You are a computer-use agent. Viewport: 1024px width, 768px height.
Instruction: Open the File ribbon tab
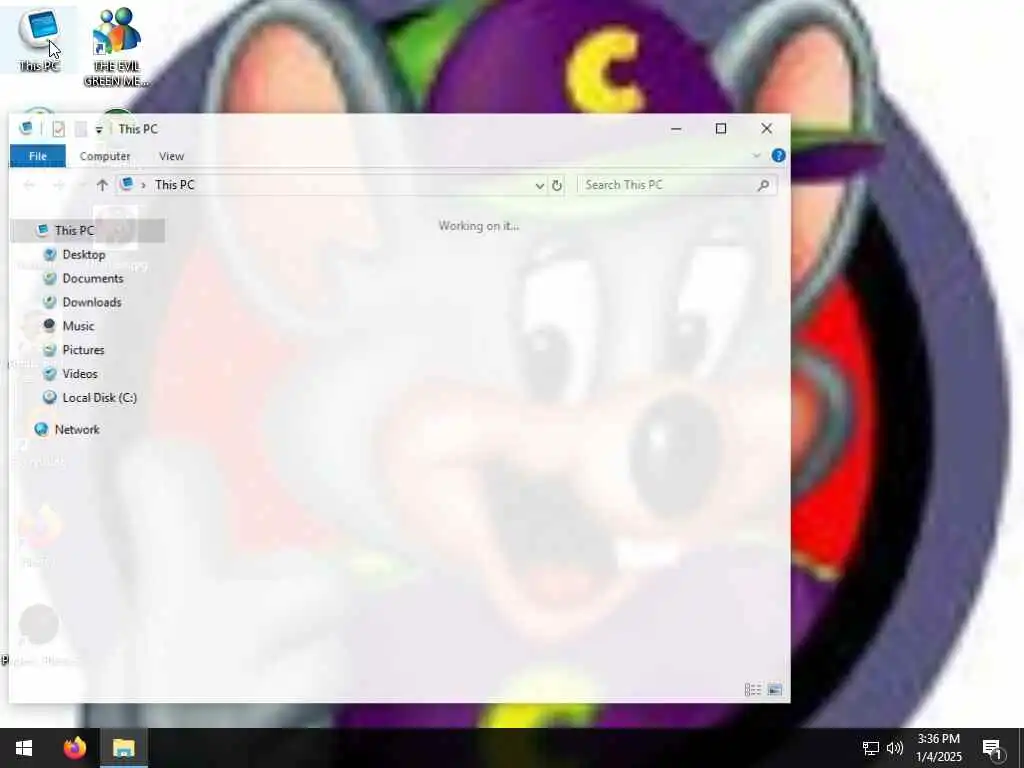click(x=38, y=156)
